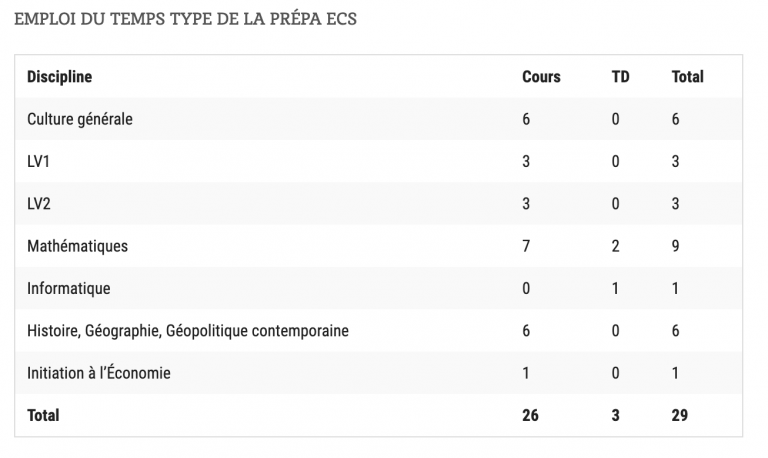Select Histoire, Géographie, Géopolitique contemporaine cell
Image resolution: width=768 pixels, height=458 pixels.
188,331
